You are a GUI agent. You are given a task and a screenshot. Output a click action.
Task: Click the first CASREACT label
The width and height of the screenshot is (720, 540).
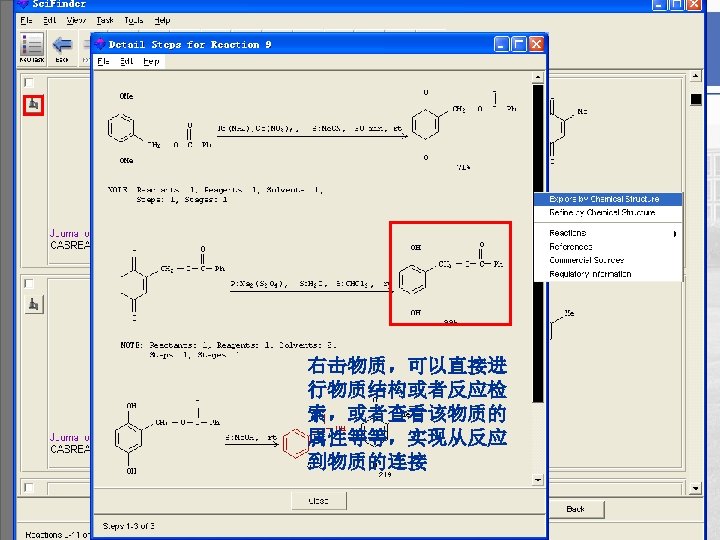(70, 245)
